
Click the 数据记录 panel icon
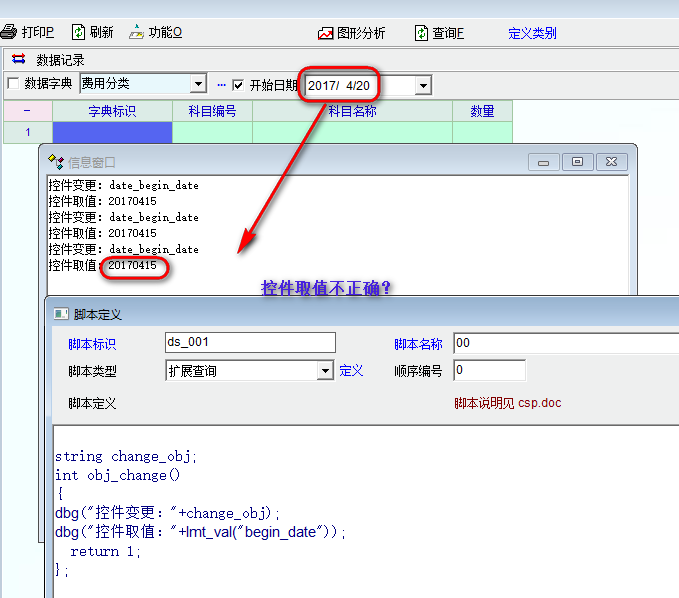point(18,60)
